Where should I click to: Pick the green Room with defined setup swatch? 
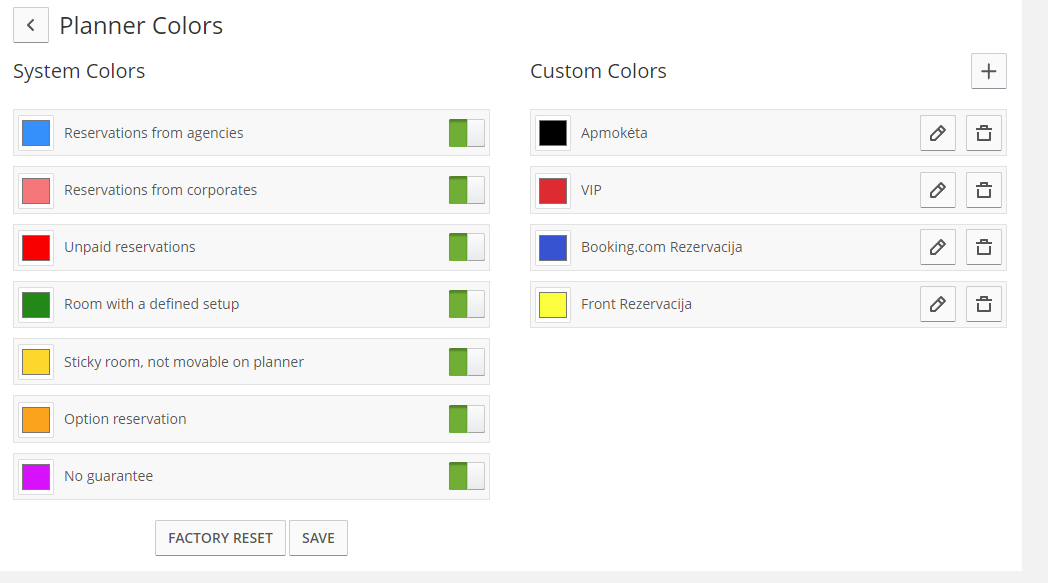pyautogui.click(x=36, y=305)
